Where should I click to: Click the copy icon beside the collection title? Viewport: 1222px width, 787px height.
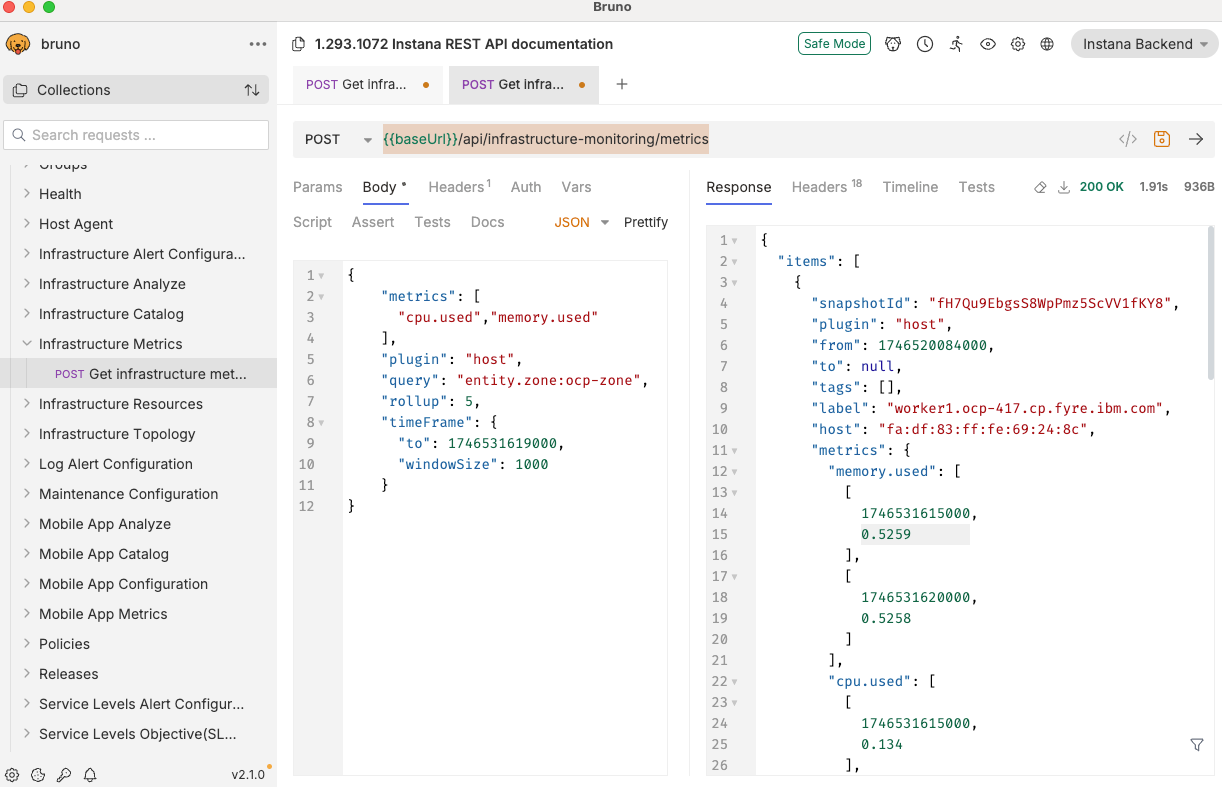pyautogui.click(x=298, y=44)
